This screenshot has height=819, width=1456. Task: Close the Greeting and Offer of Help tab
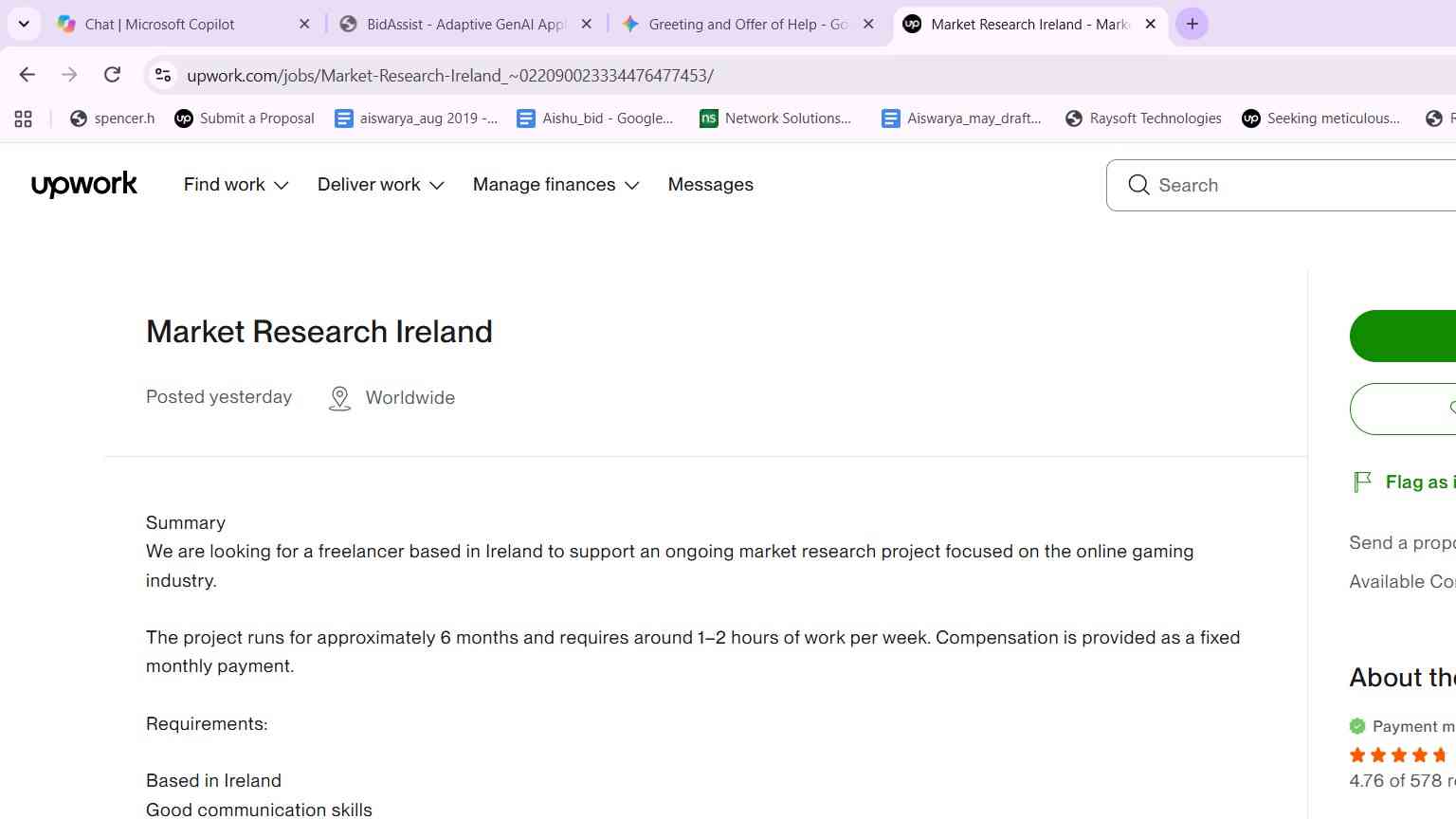click(x=868, y=25)
